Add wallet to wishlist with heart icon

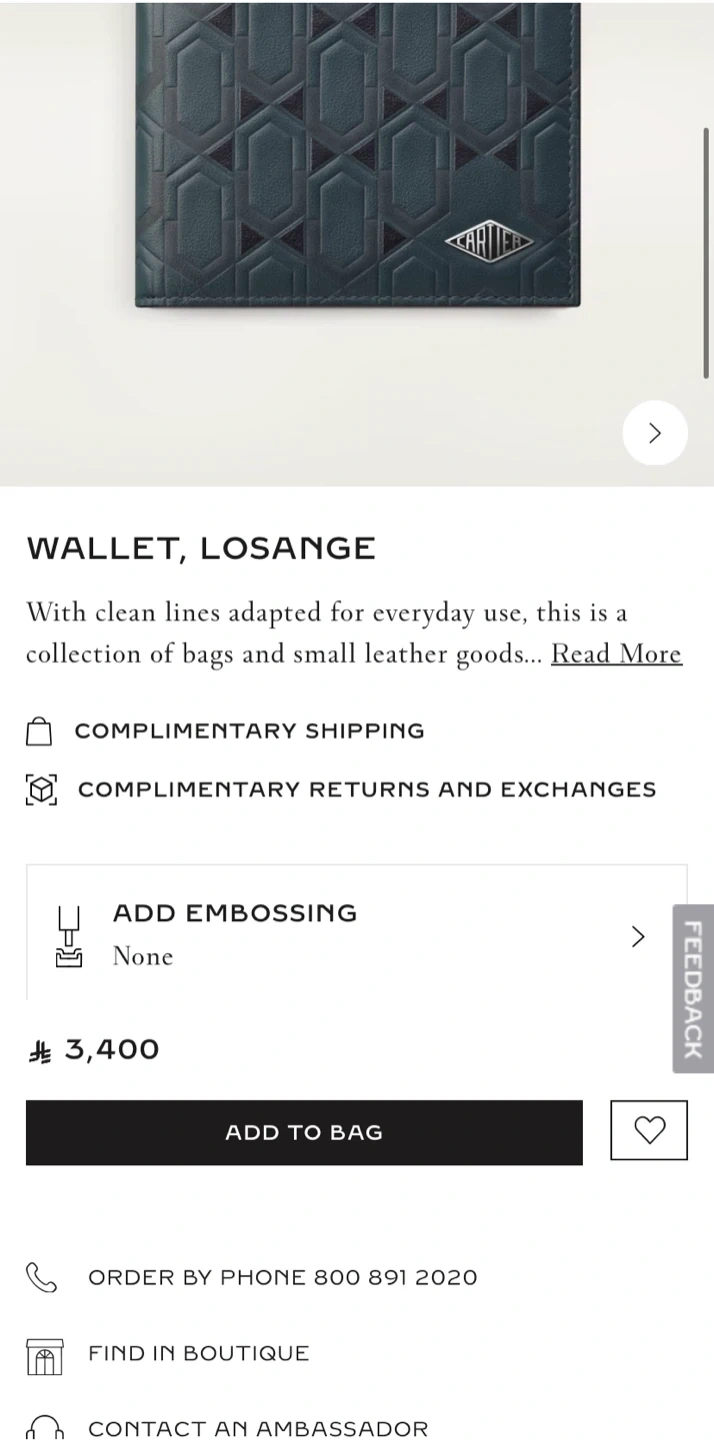(x=649, y=1130)
